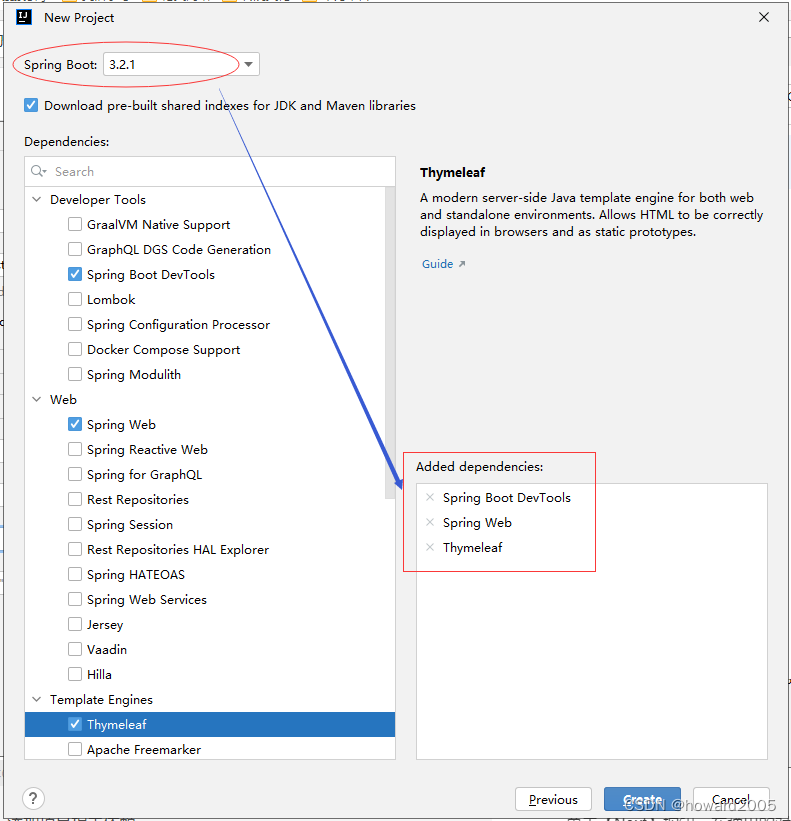
Task: Click the Create button
Action: pos(642,800)
